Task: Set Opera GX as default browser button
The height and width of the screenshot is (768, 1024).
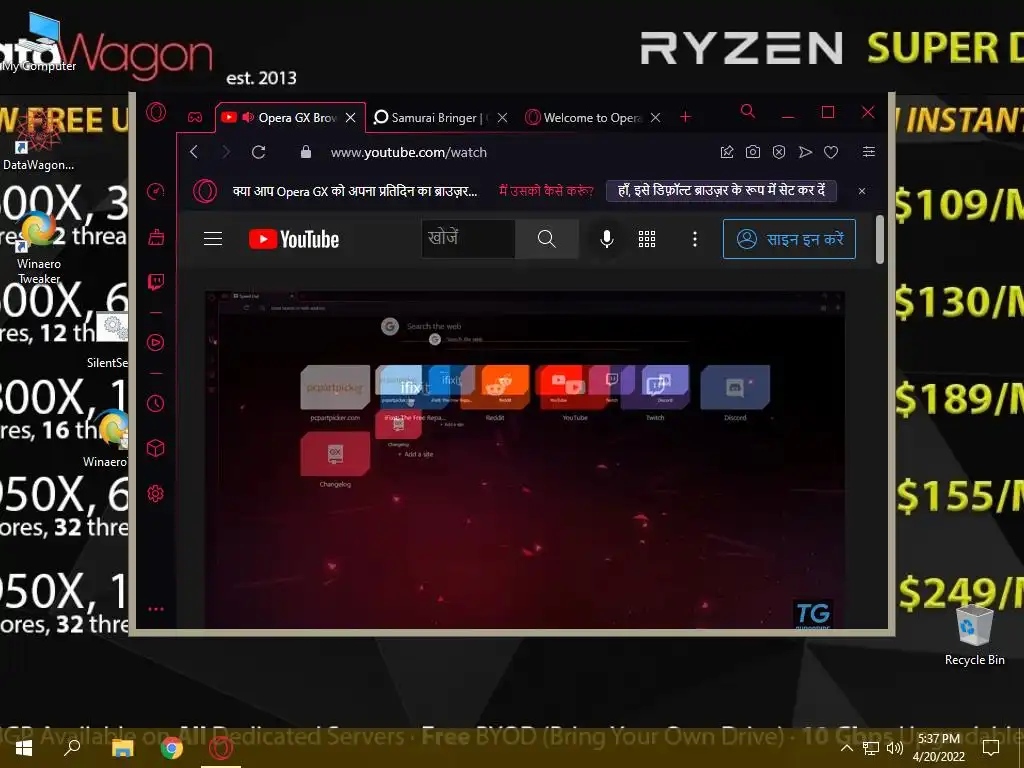Action: click(x=721, y=191)
